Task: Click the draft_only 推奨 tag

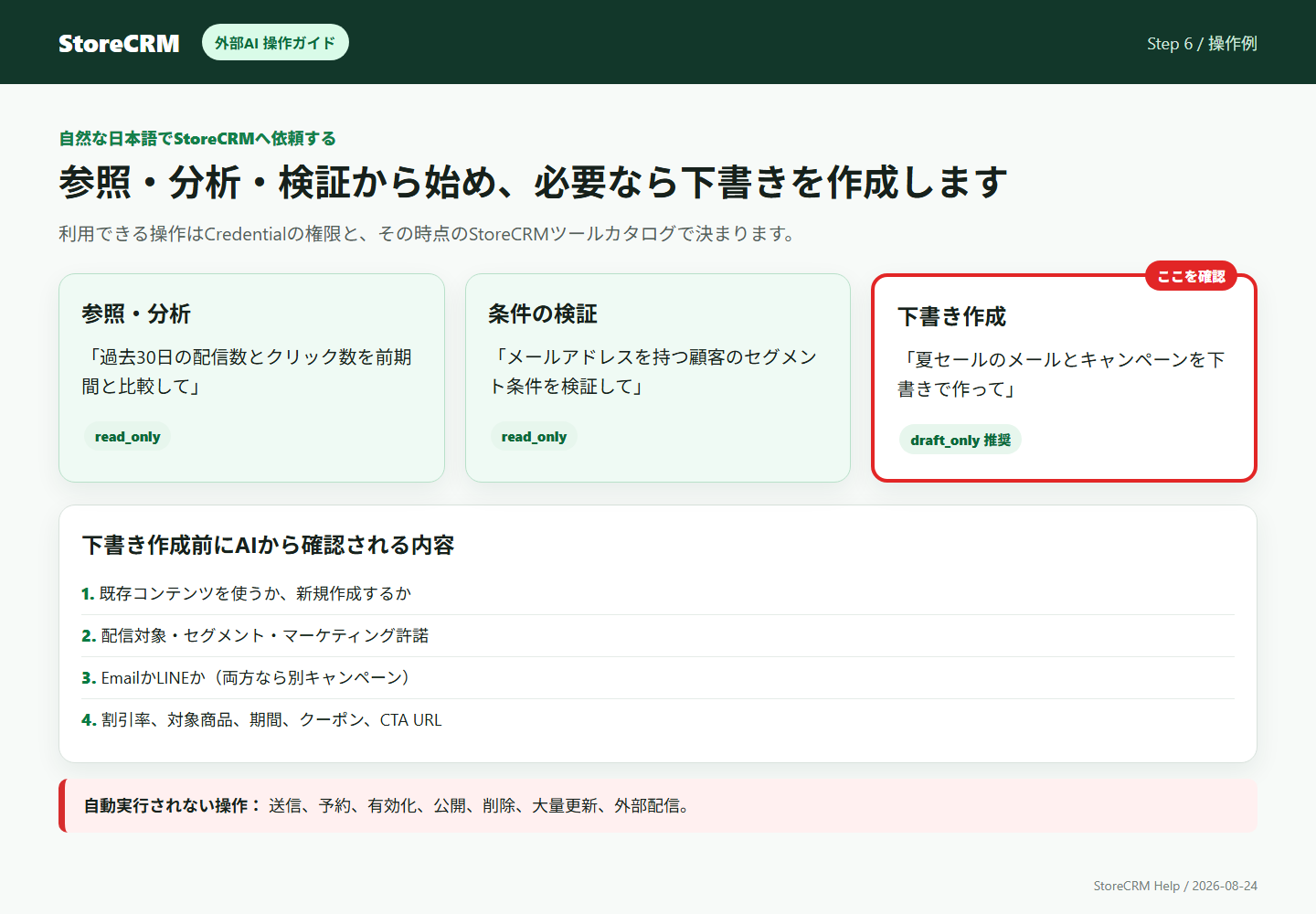Action: click(960, 440)
